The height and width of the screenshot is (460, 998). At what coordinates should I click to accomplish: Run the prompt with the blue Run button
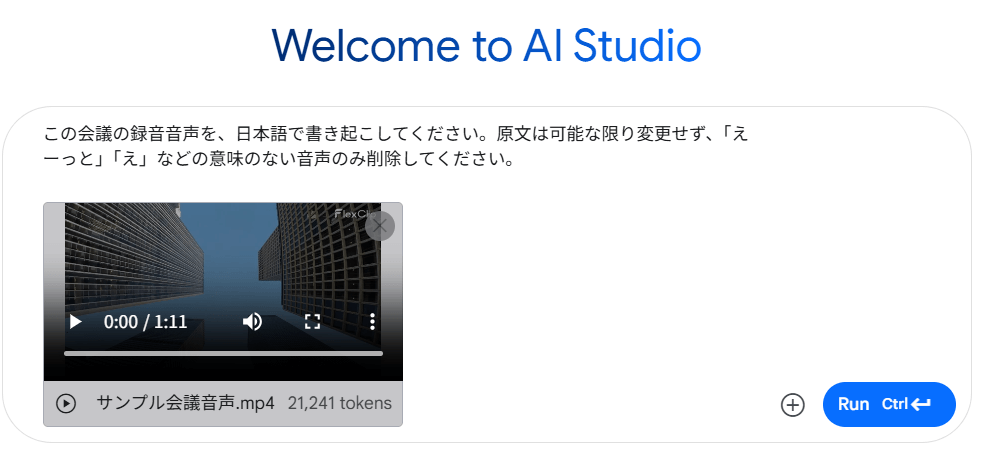889,405
